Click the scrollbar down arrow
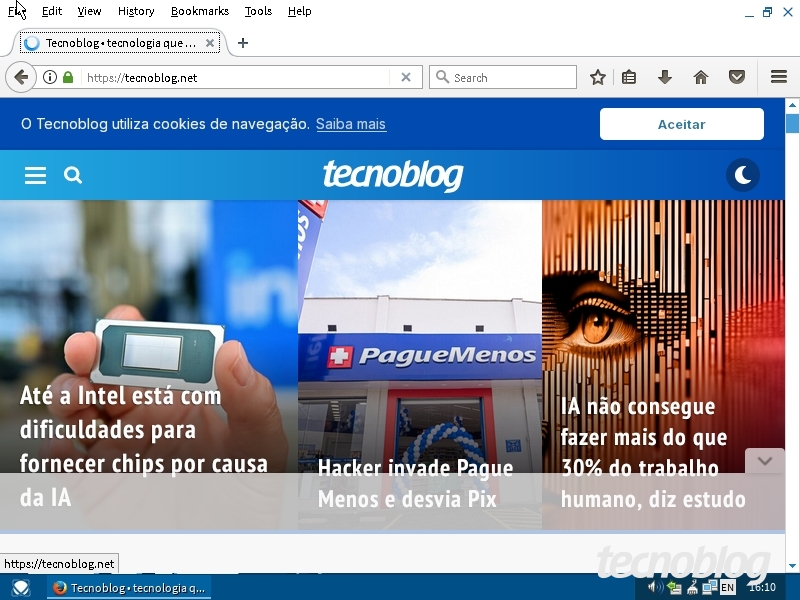 point(794,564)
